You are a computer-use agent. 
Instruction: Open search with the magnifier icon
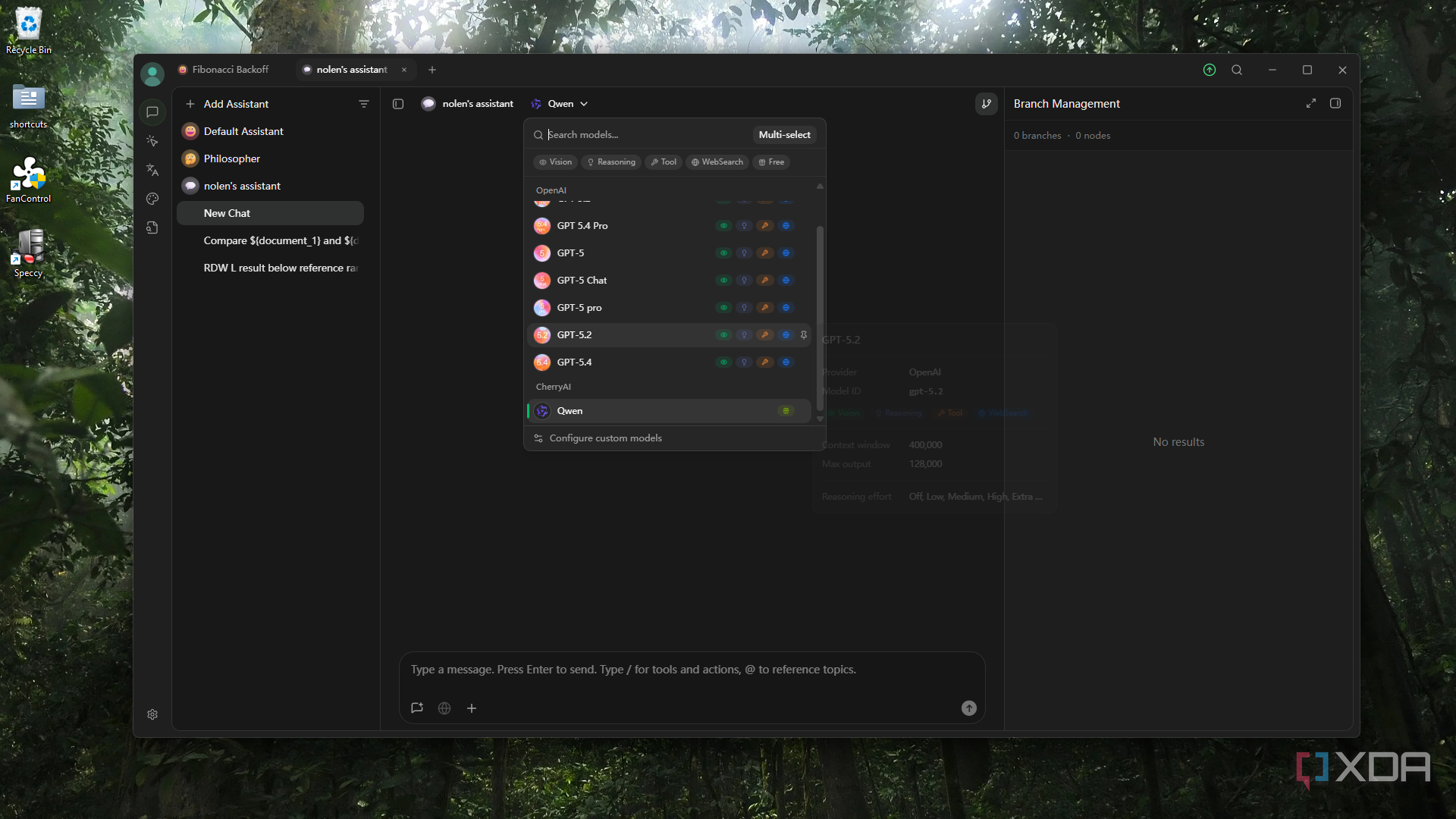[x=1237, y=70]
